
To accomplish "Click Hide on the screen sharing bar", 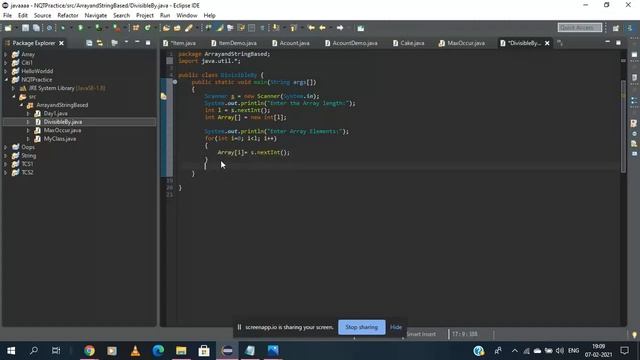I will (396, 327).
